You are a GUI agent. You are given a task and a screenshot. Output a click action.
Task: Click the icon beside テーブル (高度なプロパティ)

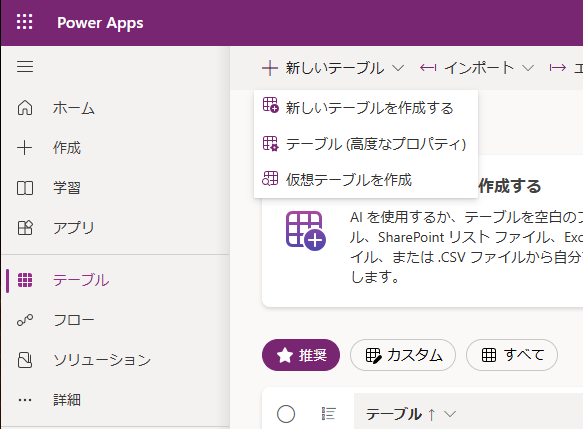pos(270,143)
